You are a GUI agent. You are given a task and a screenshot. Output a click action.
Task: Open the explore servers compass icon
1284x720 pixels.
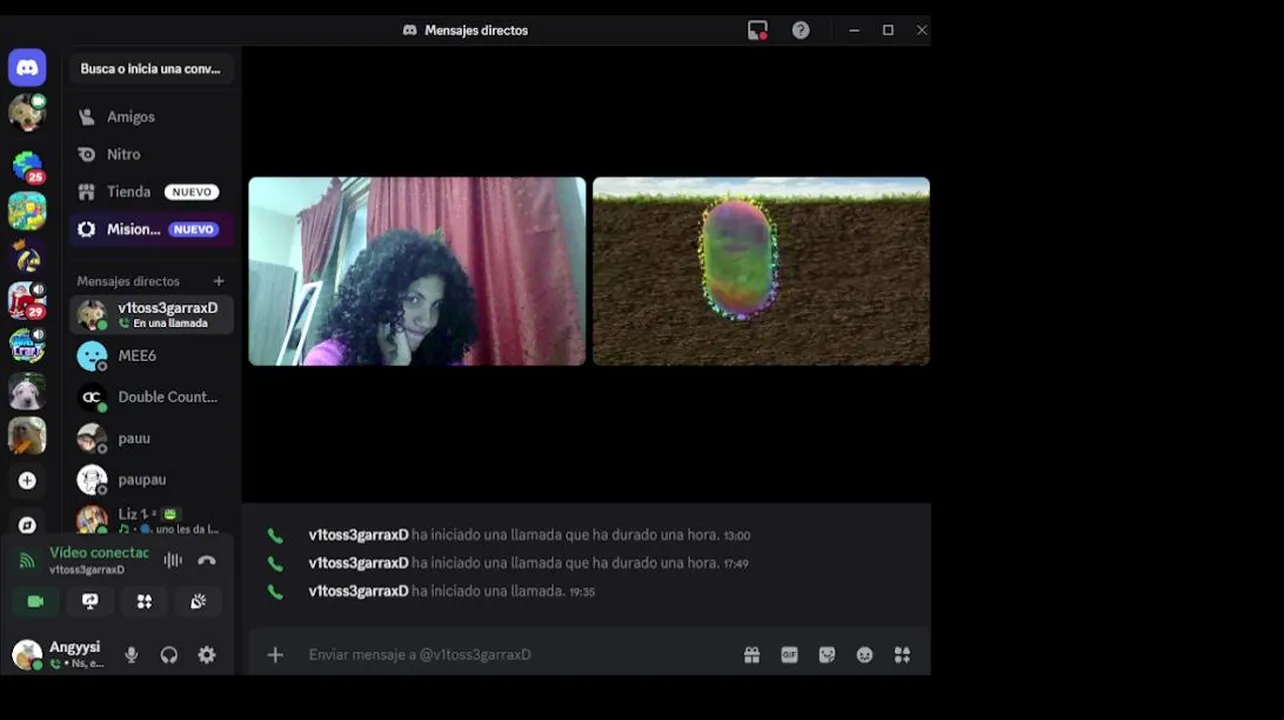(27, 525)
